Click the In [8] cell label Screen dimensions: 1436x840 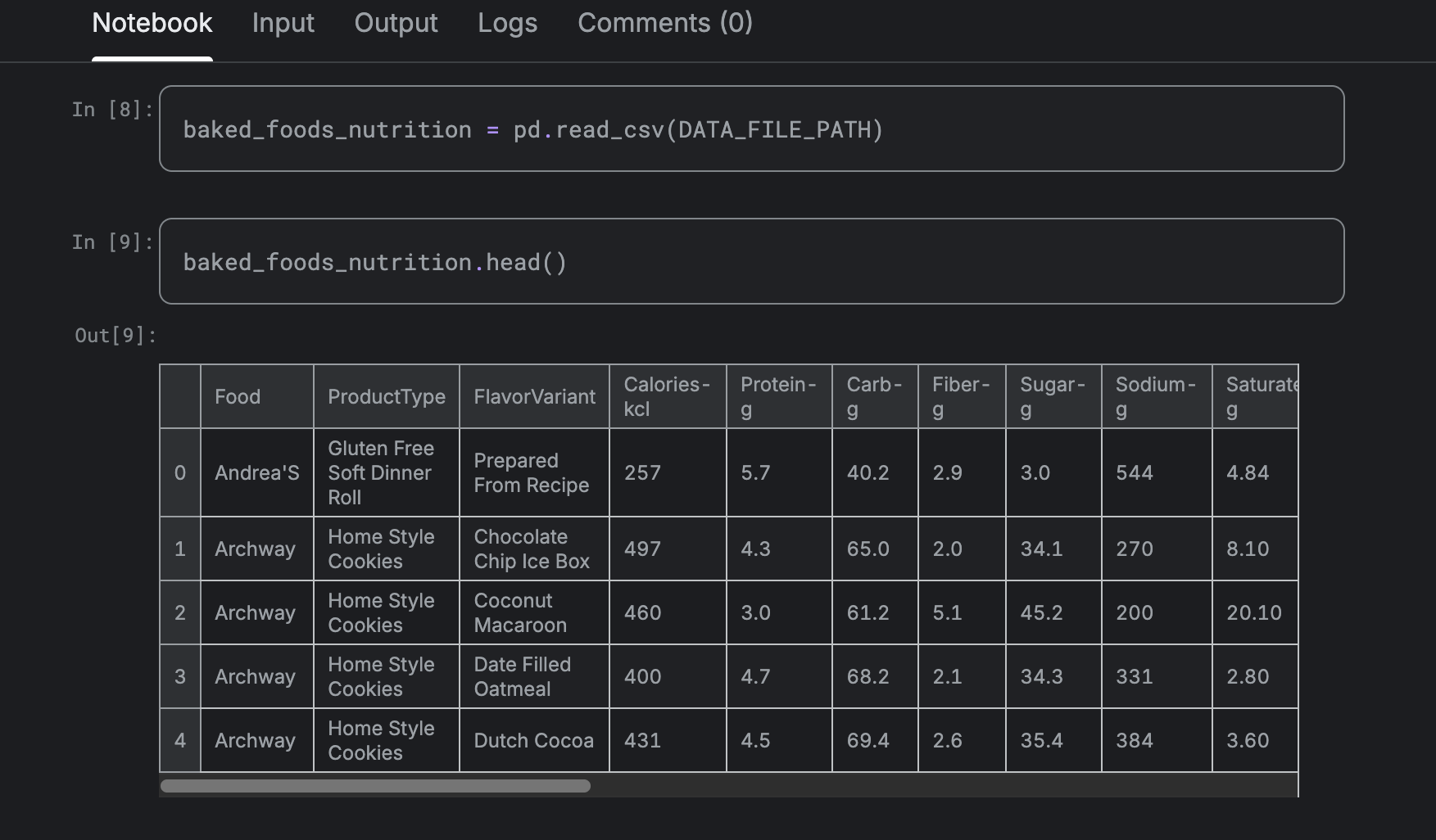coord(112,109)
